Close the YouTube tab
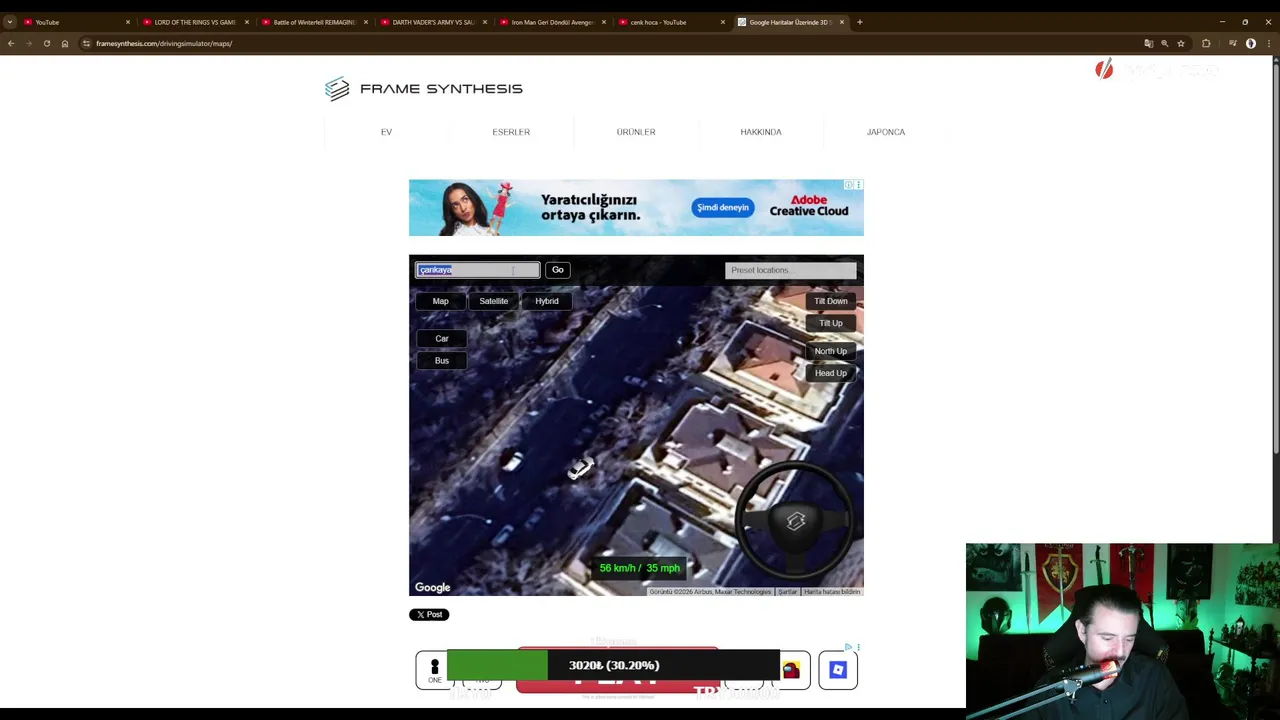 pos(127,22)
